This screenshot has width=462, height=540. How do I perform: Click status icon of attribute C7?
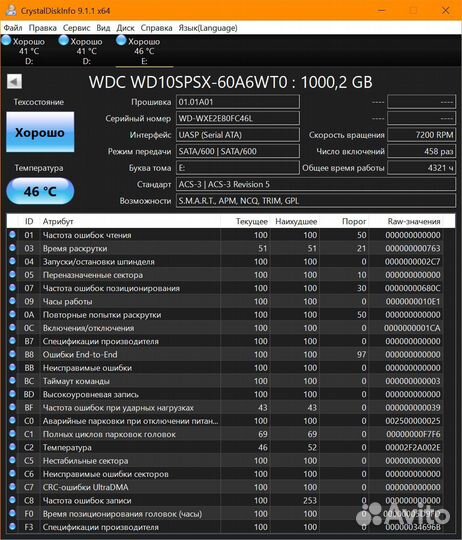tap(12, 487)
